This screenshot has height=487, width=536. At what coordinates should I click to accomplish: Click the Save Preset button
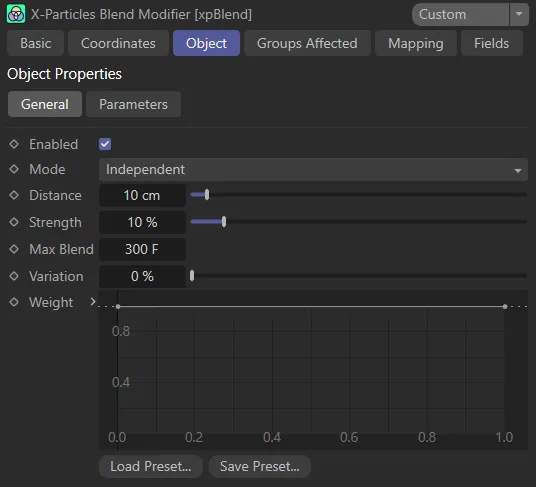coord(260,466)
